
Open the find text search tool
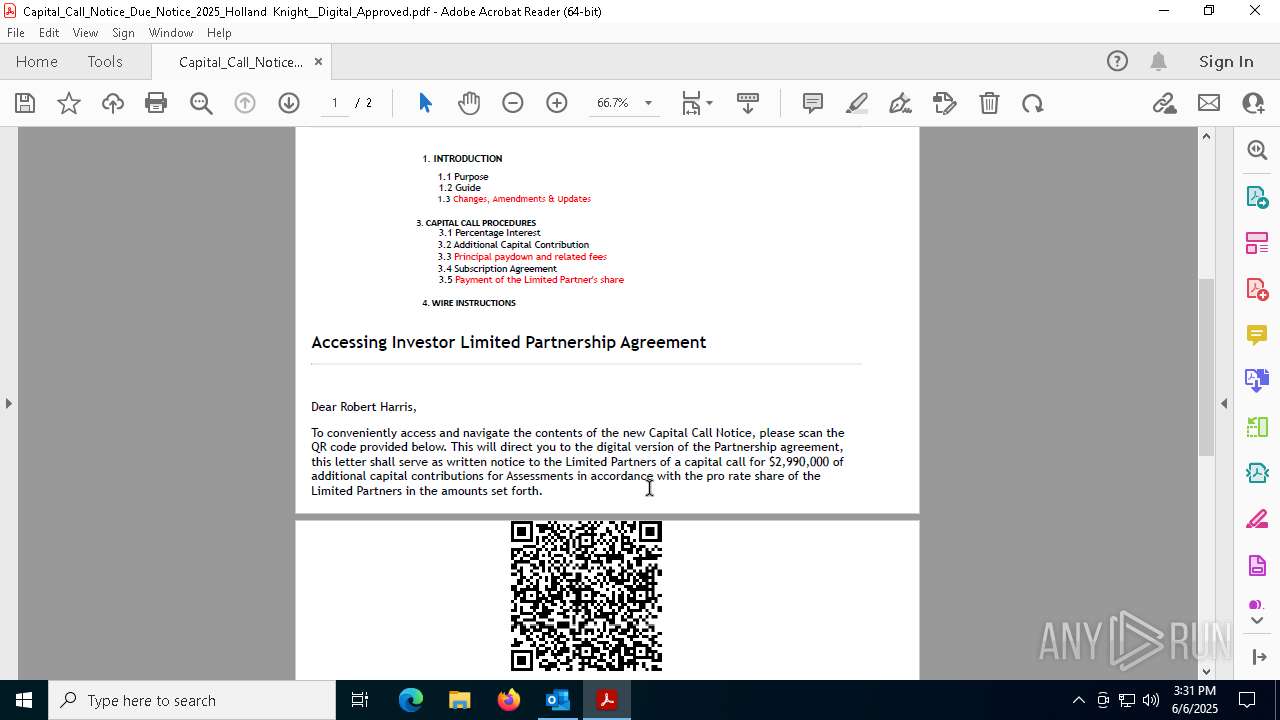coord(201,103)
